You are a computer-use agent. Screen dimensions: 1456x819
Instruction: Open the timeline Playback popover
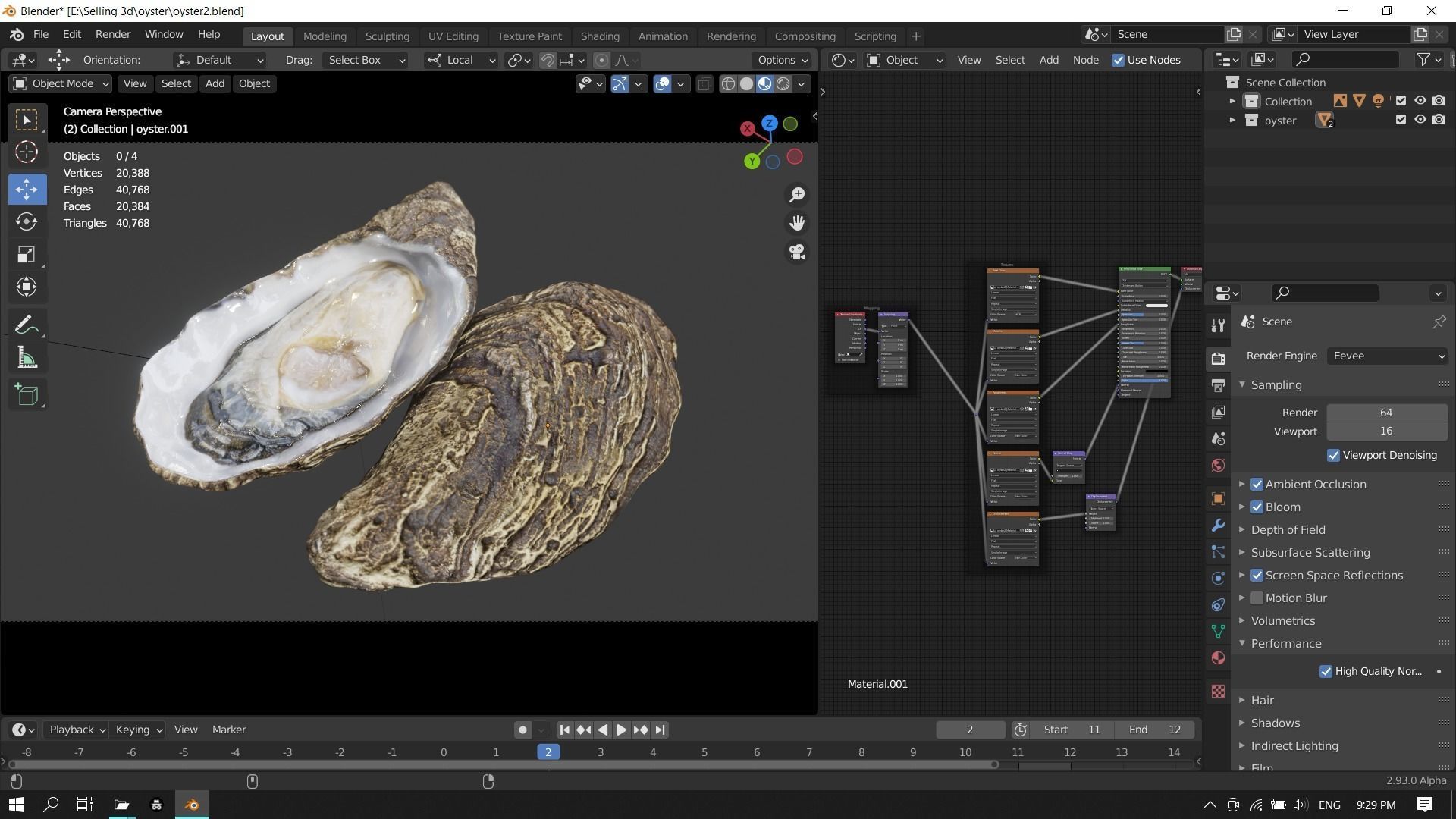pos(77,730)
